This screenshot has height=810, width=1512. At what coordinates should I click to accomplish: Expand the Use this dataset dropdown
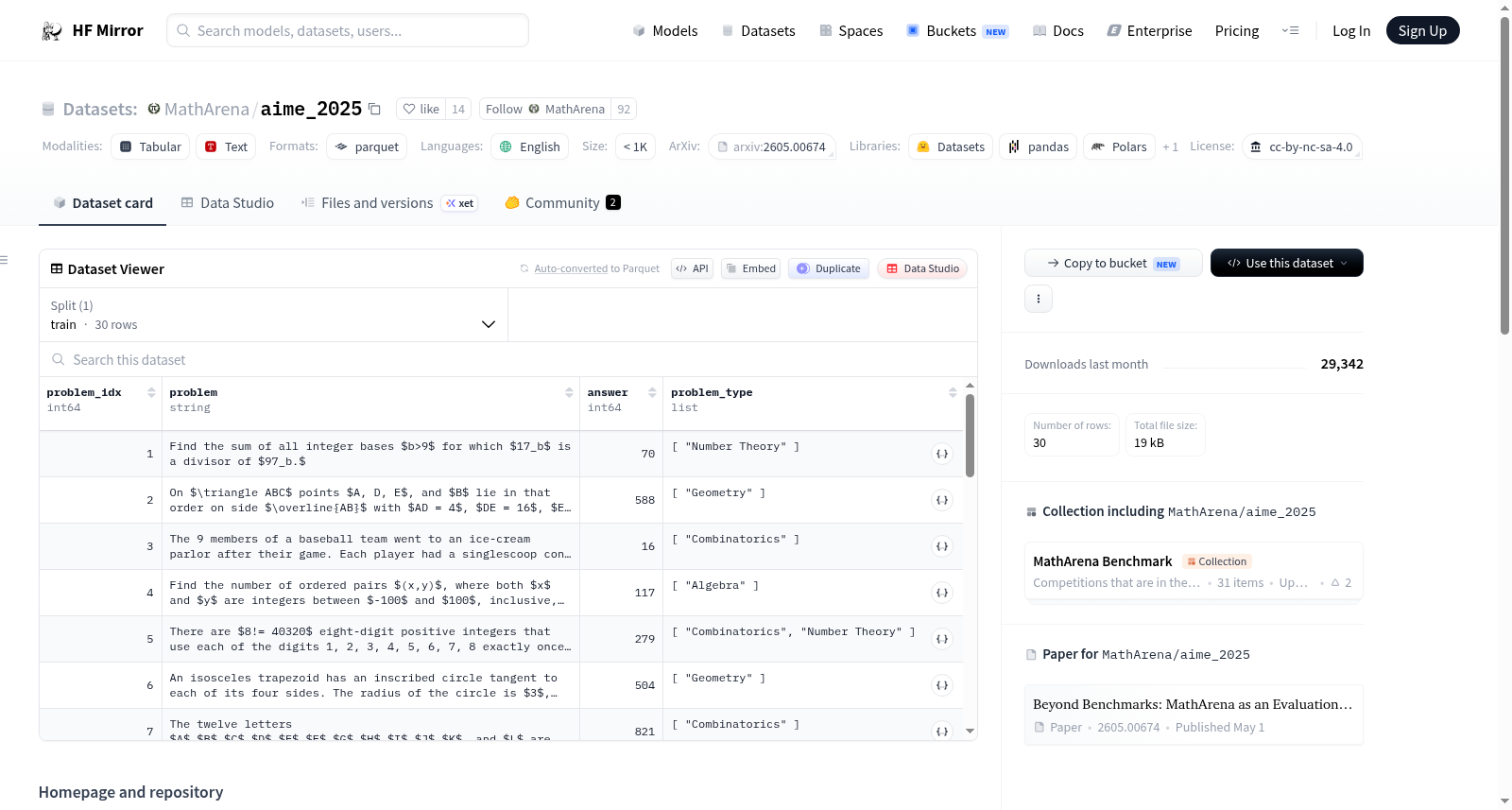[x=1286, y=263]
